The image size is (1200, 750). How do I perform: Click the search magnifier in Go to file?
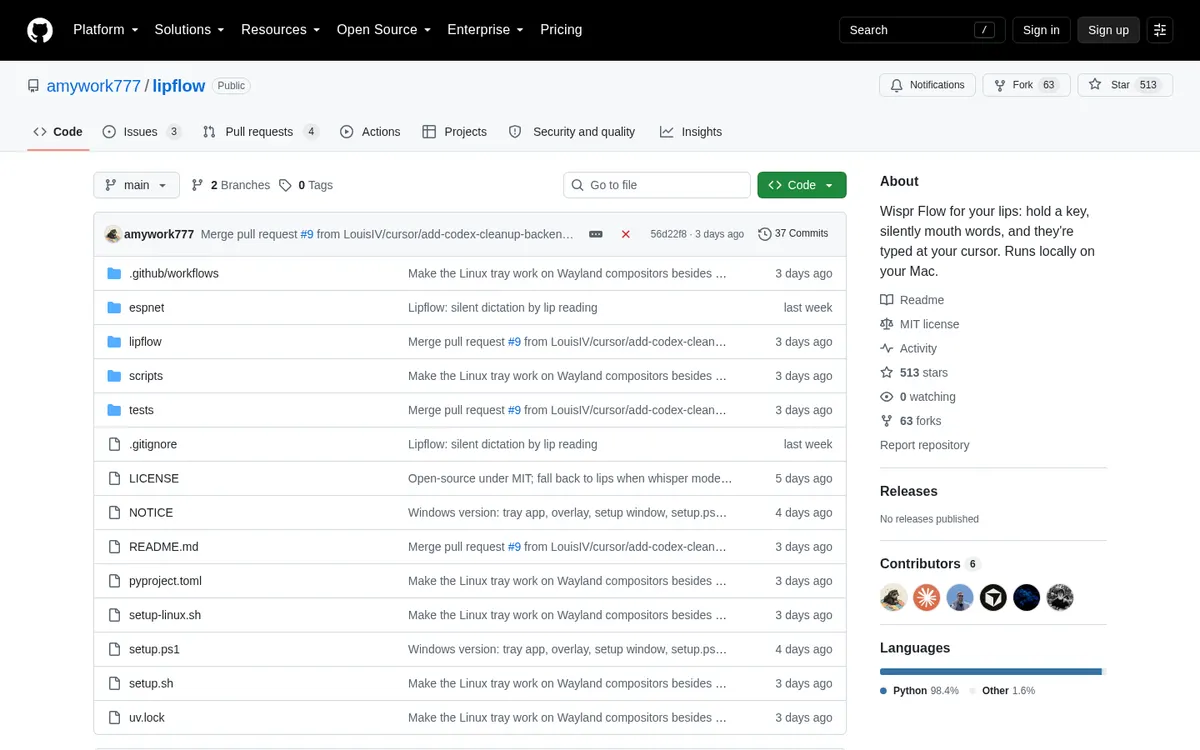pyautogui.click(x=578, y=185)
